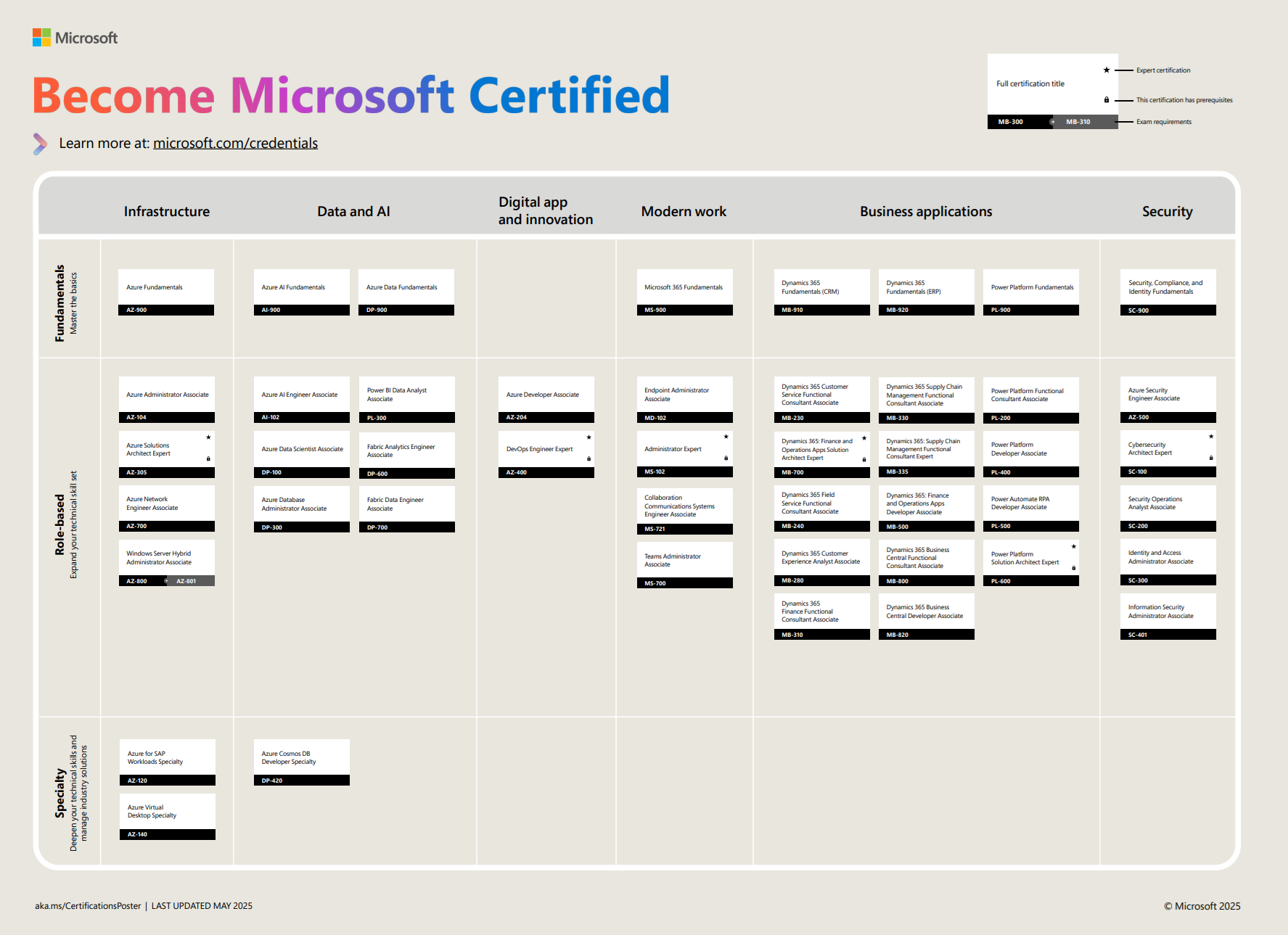Click the AZ-801 exam code
This screenshot has height=935, width=1288.
[x=186, y=581]
